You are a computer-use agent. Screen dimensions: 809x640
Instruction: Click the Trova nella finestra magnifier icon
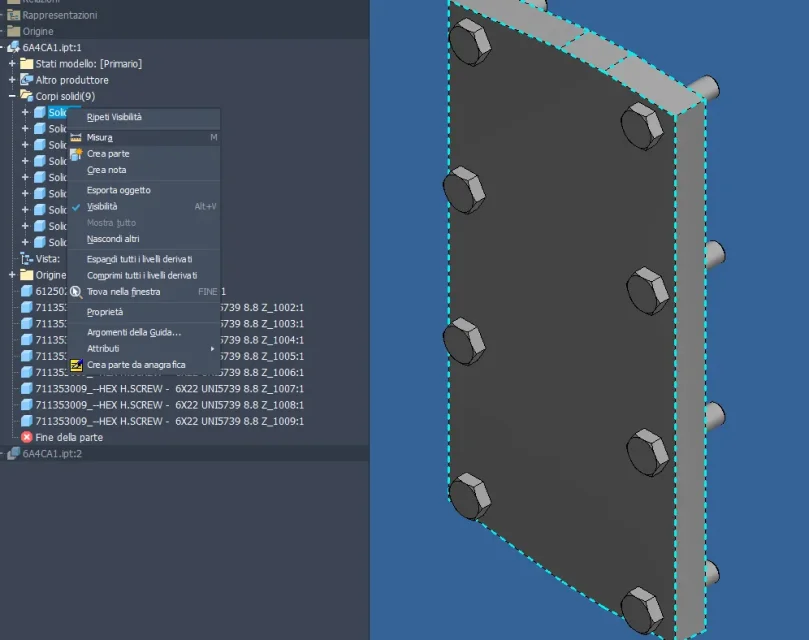[76, 292]
